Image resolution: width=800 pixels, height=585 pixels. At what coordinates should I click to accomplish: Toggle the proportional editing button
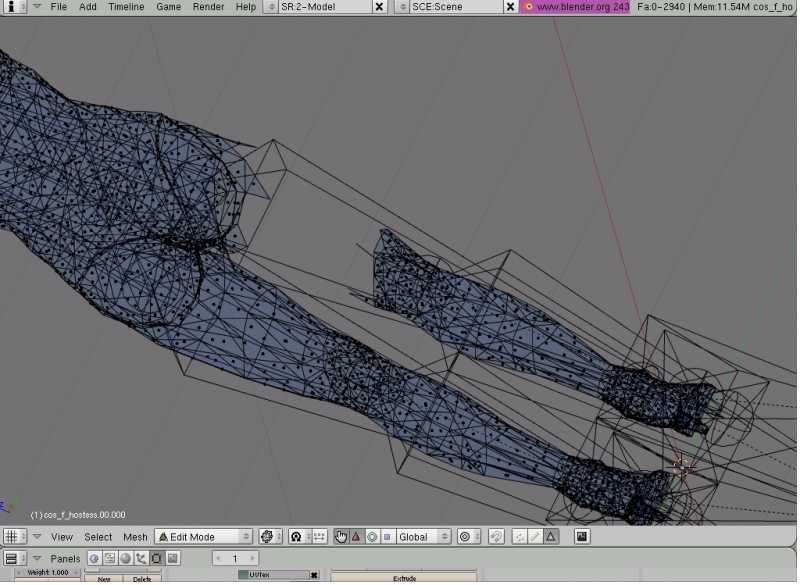pos(464,537)
